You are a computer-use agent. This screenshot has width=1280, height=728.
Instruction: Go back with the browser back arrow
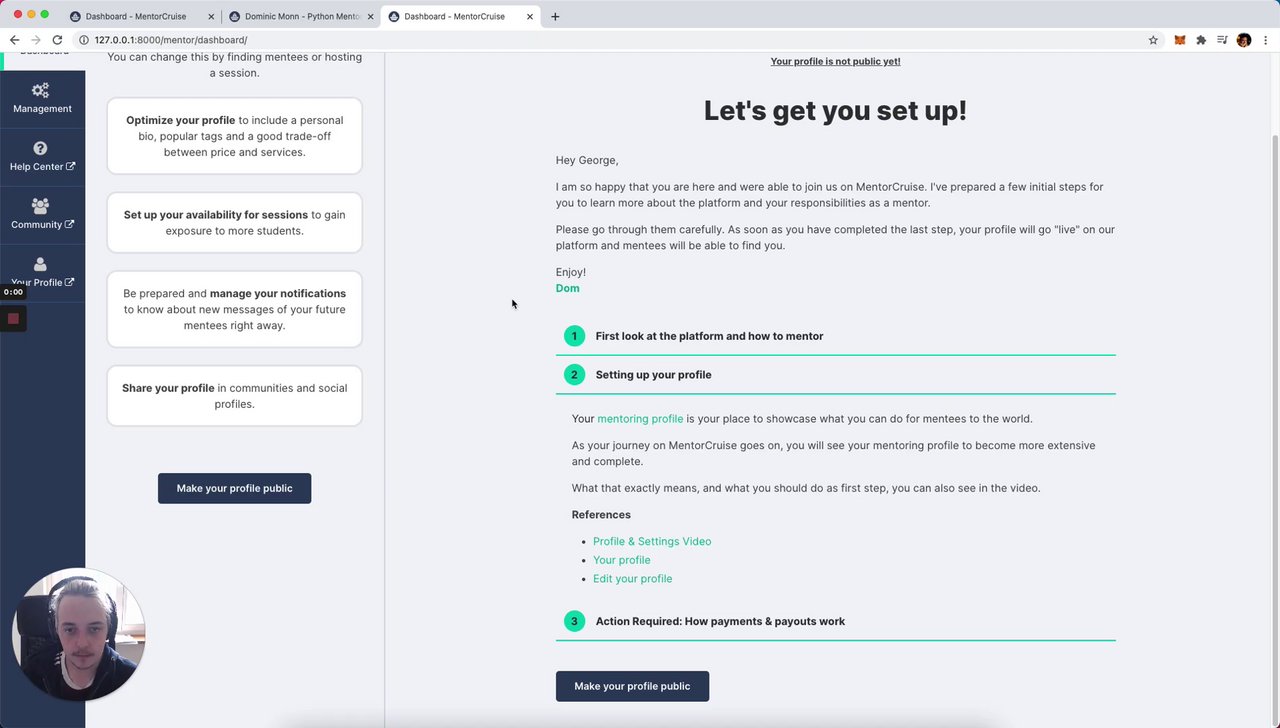point(14,40)
